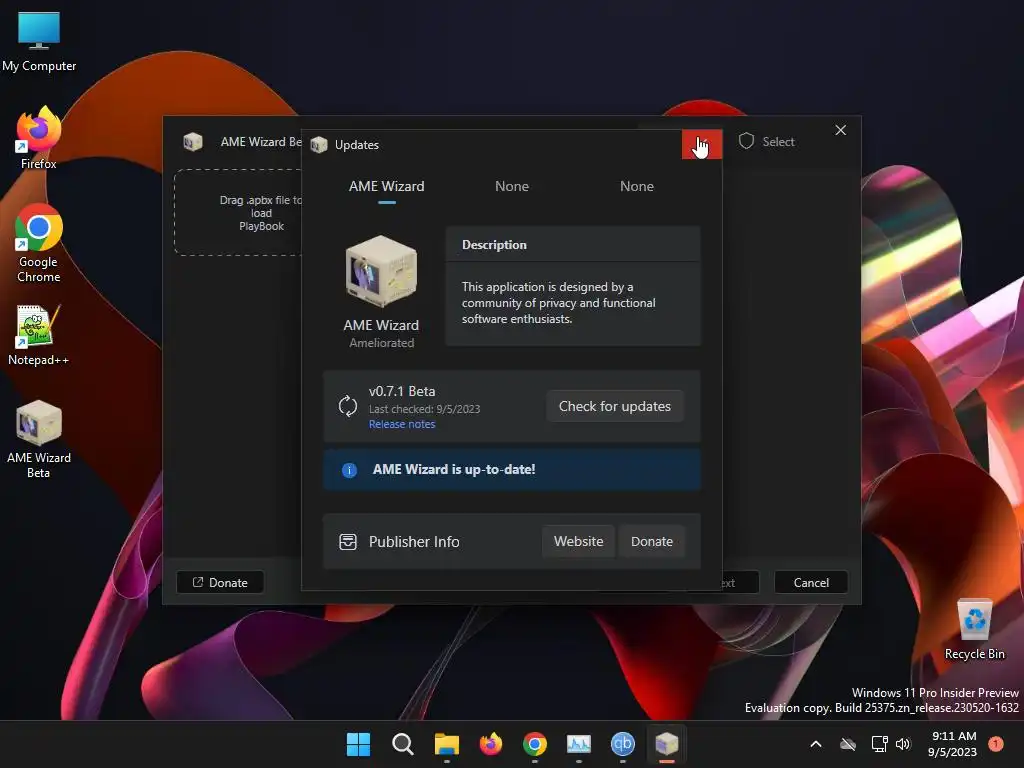Viewport: 1024px width, 768px height.
Task: Click the AME Wizard main window title icon
Action: pos(193,142)
